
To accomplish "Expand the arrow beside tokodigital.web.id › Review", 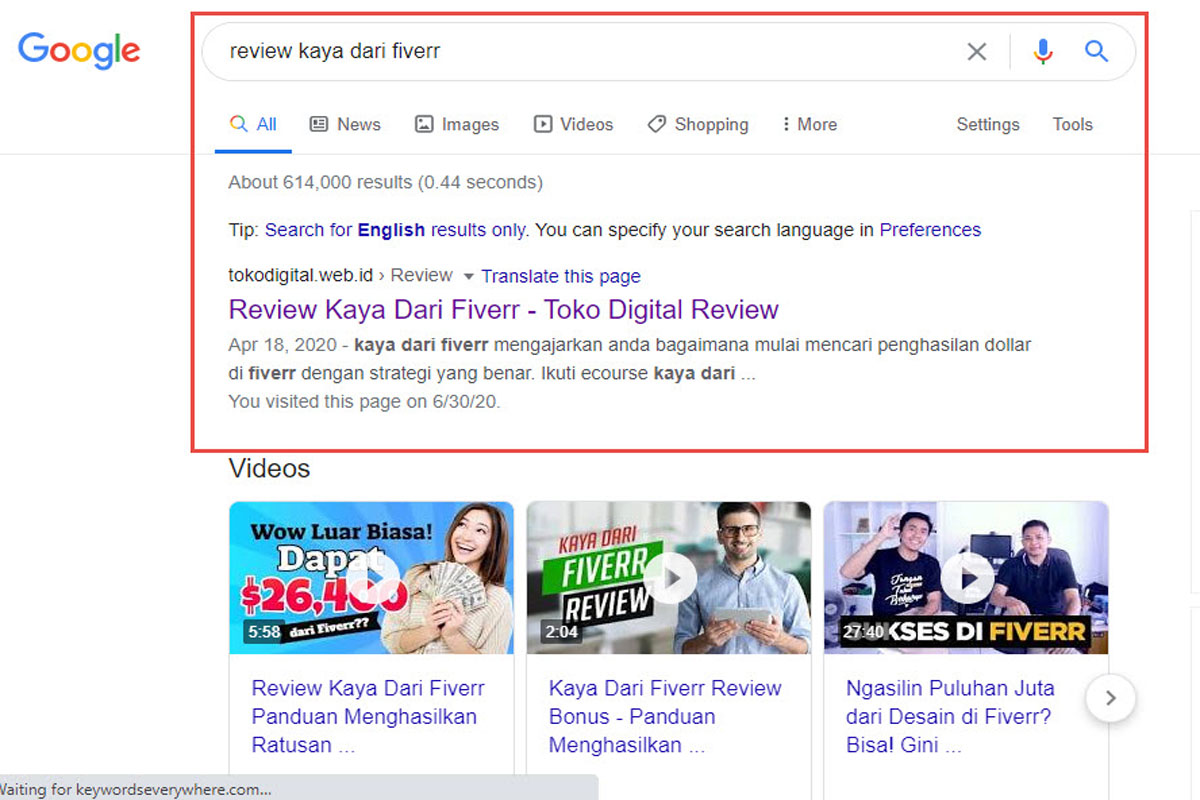I will tap(468, 276).
